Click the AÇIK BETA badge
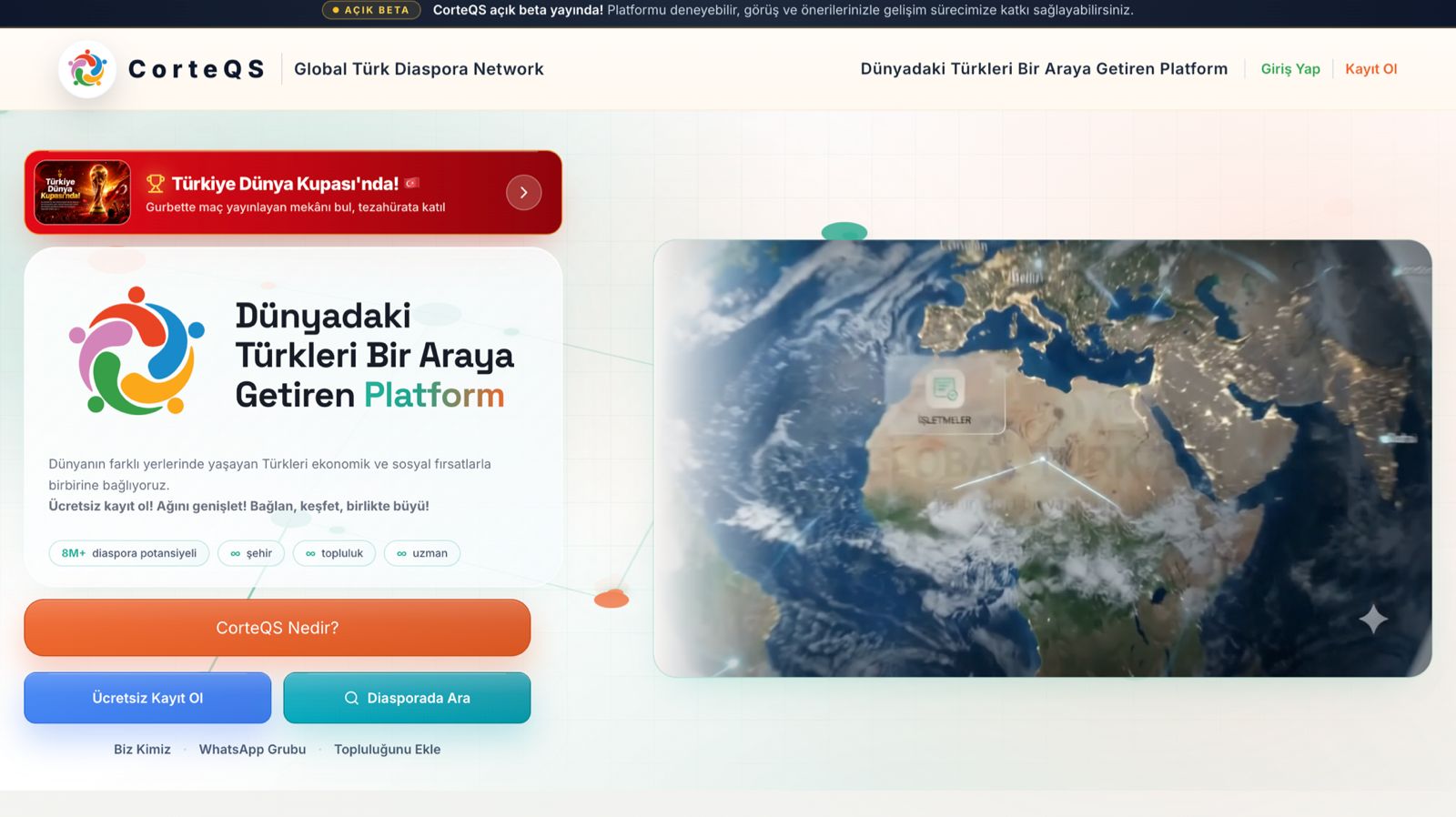The image size is (1456, 817). pyautogui.click(x=371, y=10)
